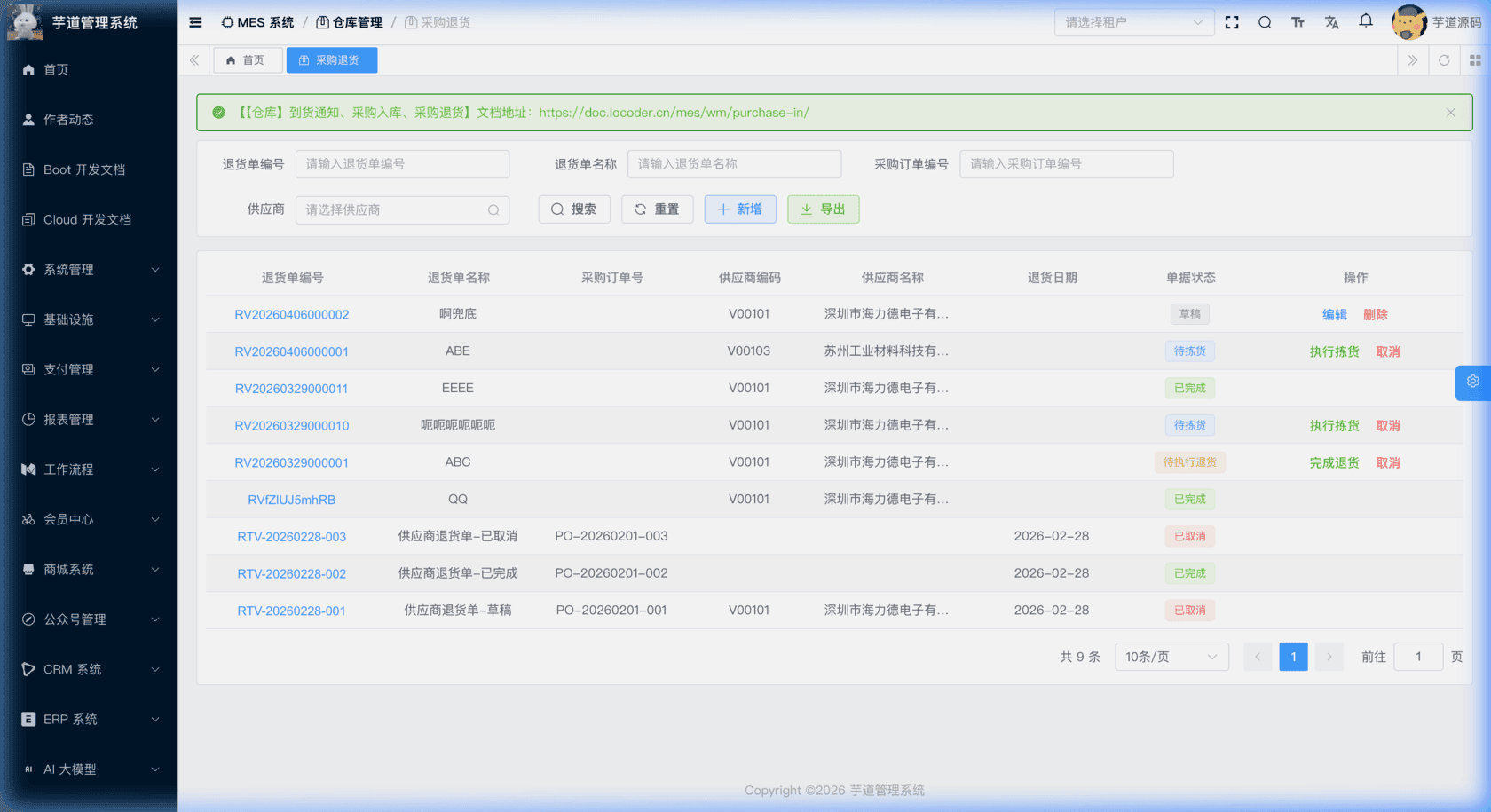Expand the ERP 系统 menu

(71, 719)
